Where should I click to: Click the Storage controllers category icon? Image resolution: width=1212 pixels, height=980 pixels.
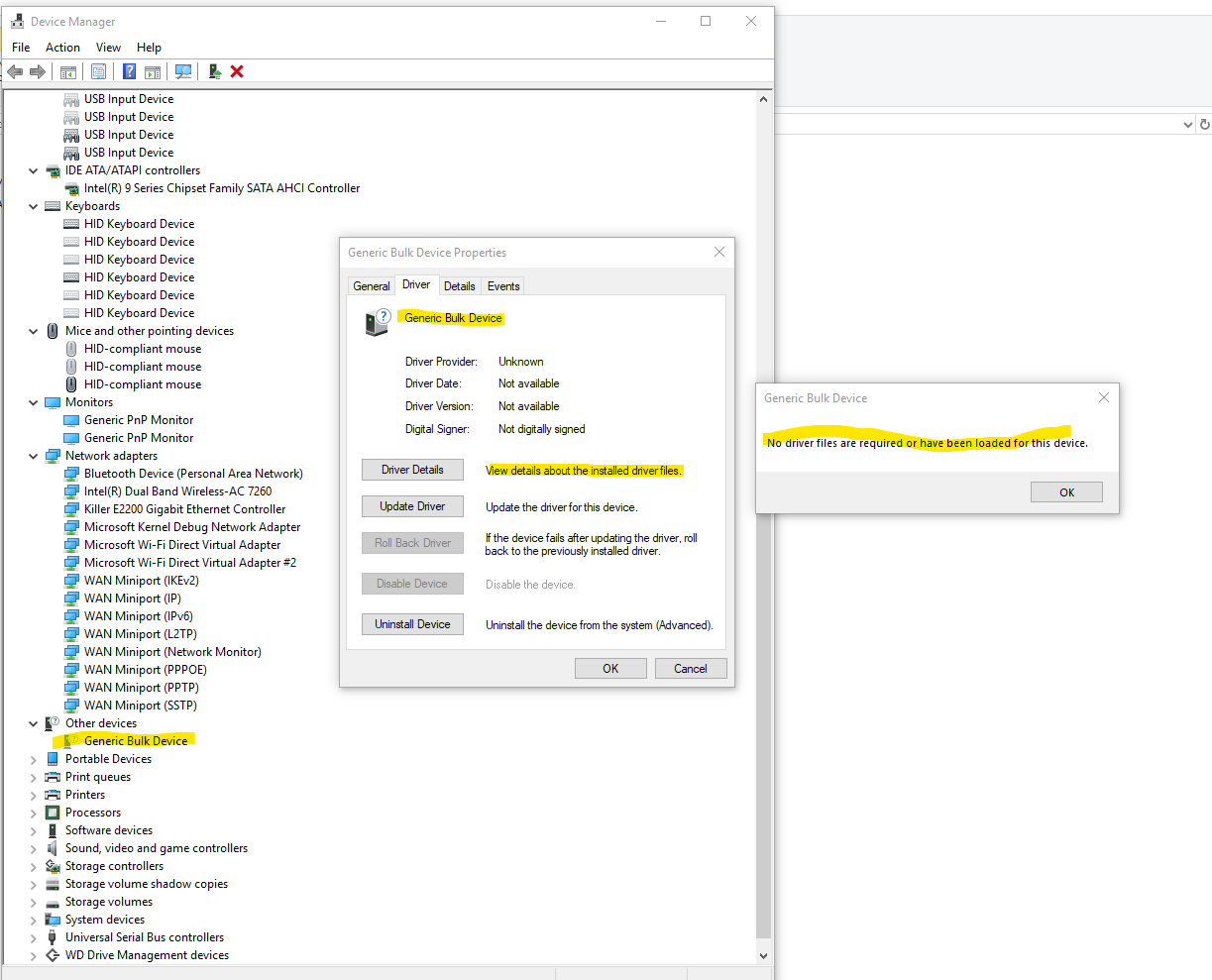coord(53,866)
